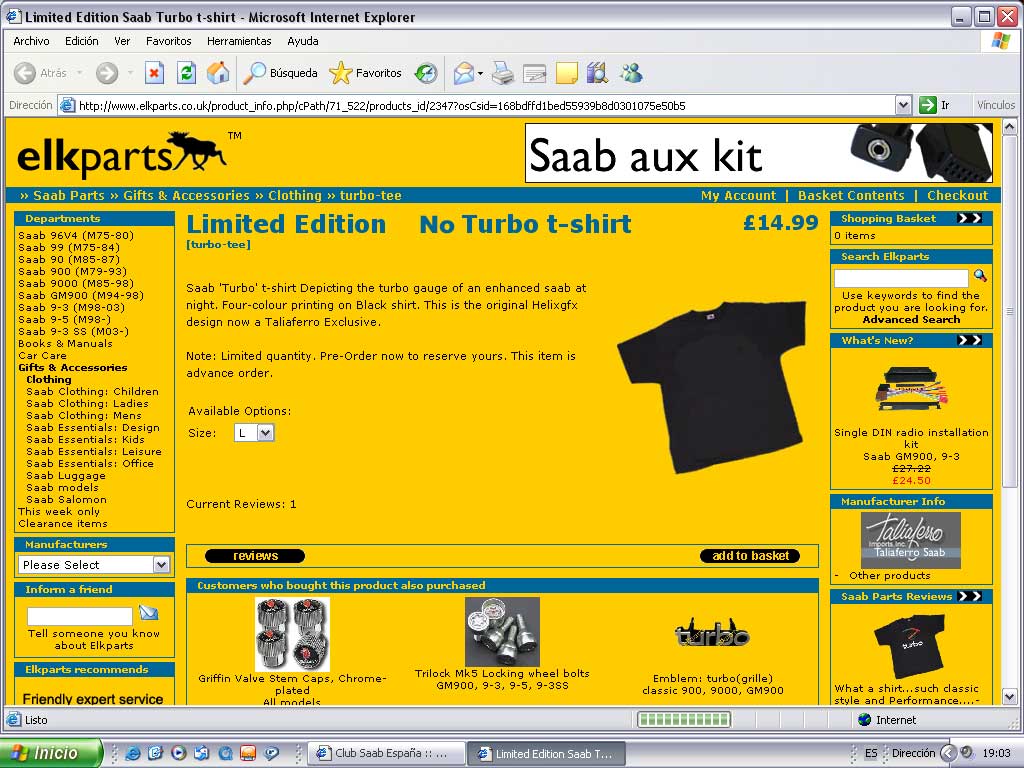Open the Edición menu
The height and width of the screenshot is (768, 1024).
point(82,41)
